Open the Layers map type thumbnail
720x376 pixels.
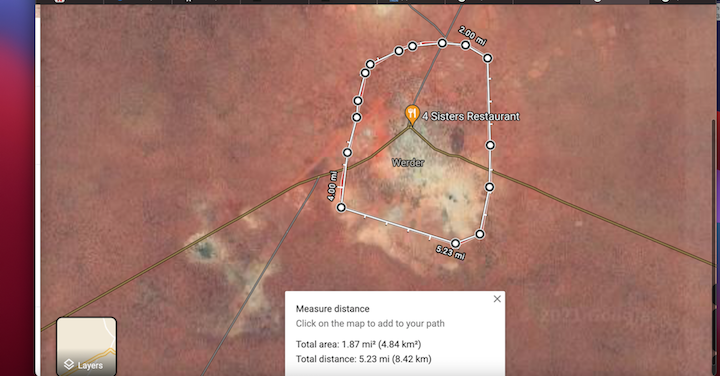click(x=86, y=347)
